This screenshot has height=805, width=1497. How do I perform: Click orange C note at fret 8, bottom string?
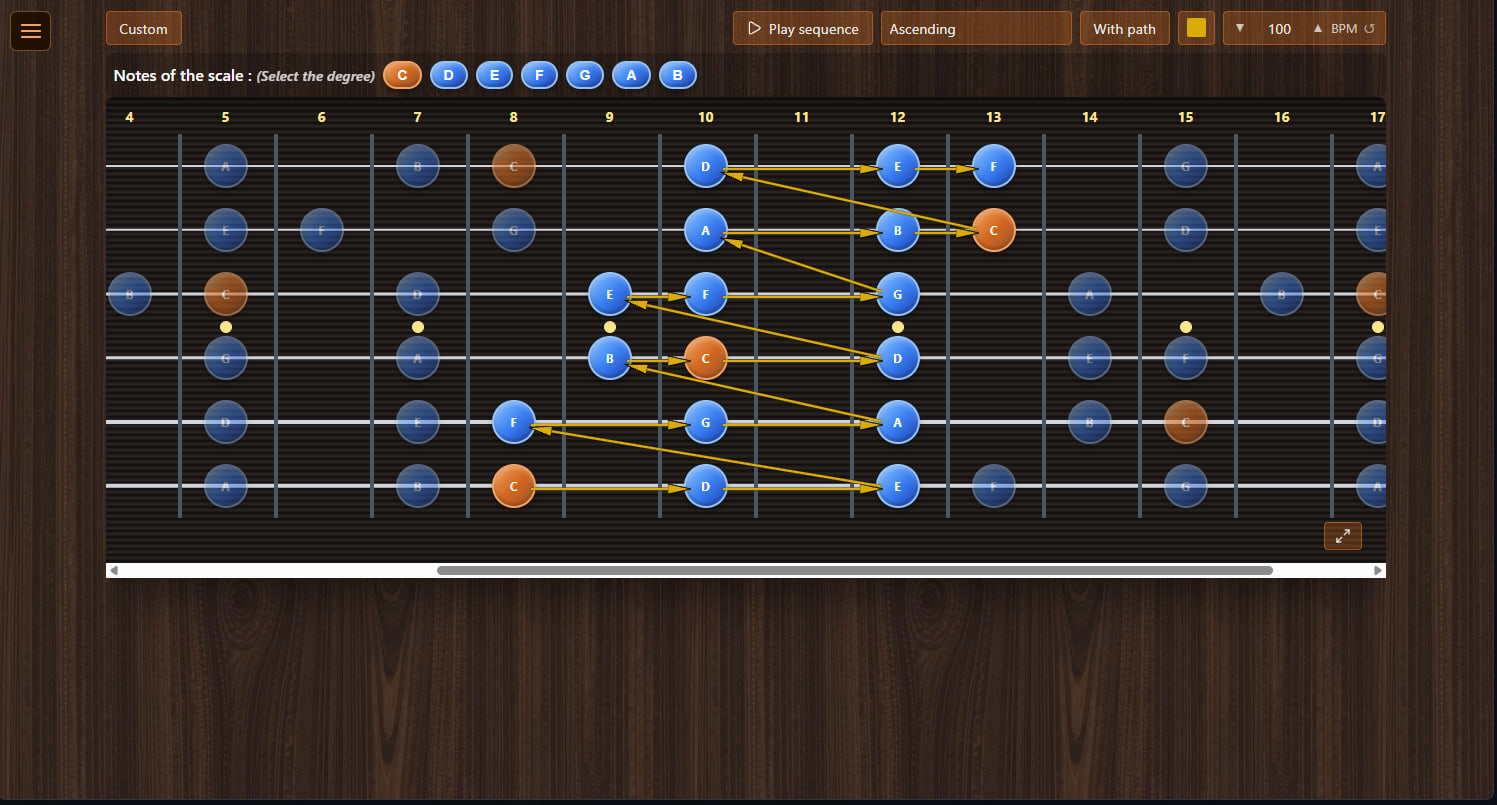pos(514,486)
